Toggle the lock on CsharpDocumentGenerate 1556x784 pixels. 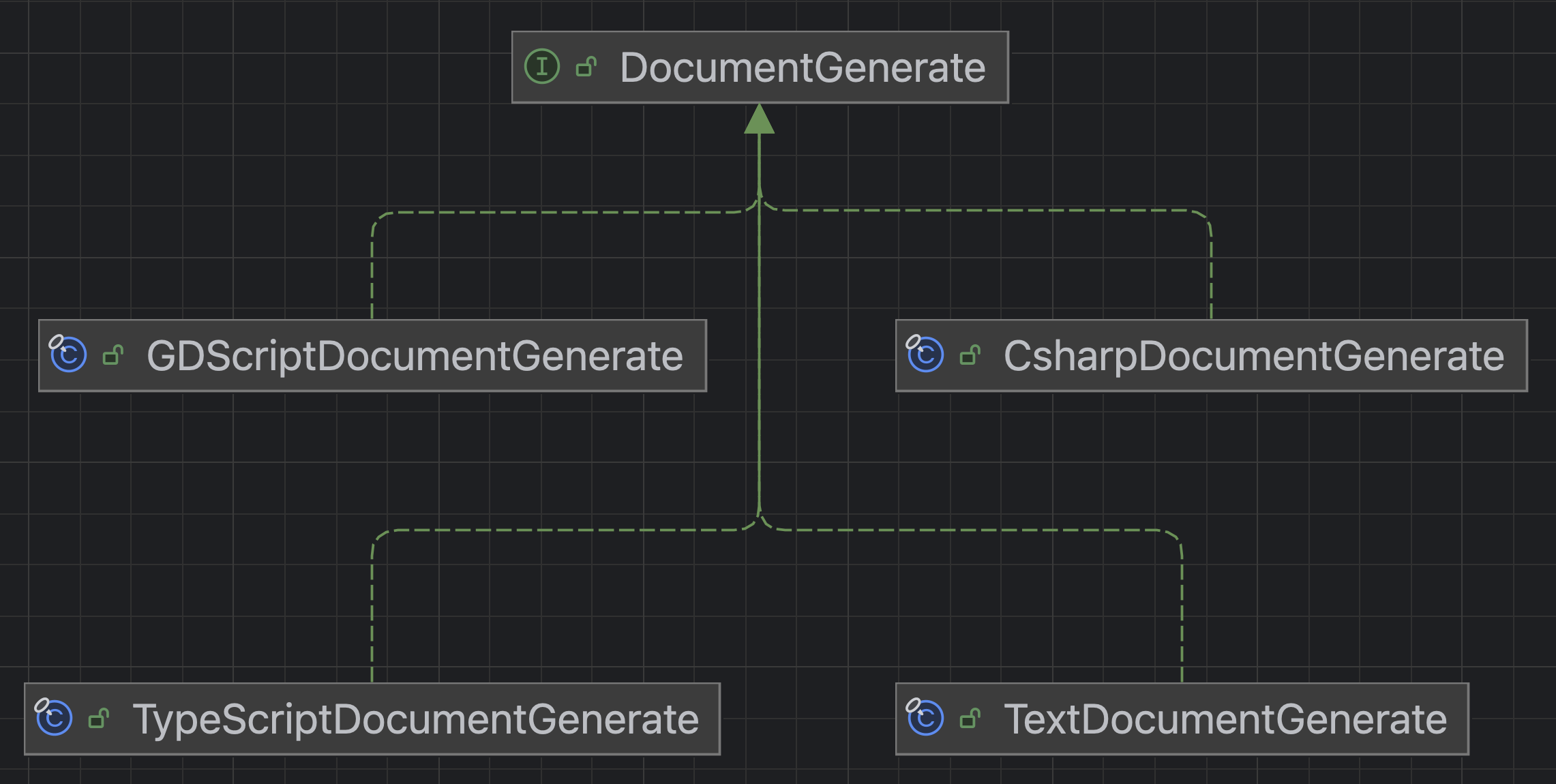971,355
